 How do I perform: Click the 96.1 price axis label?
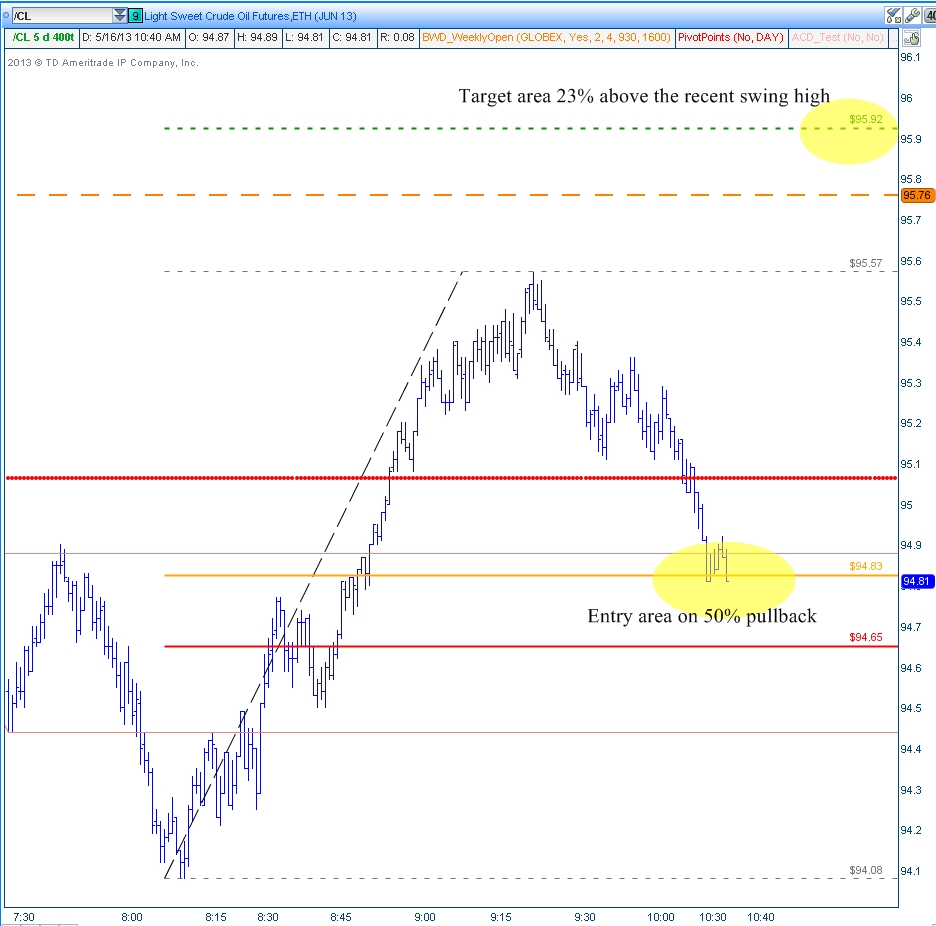coord(910,57)
